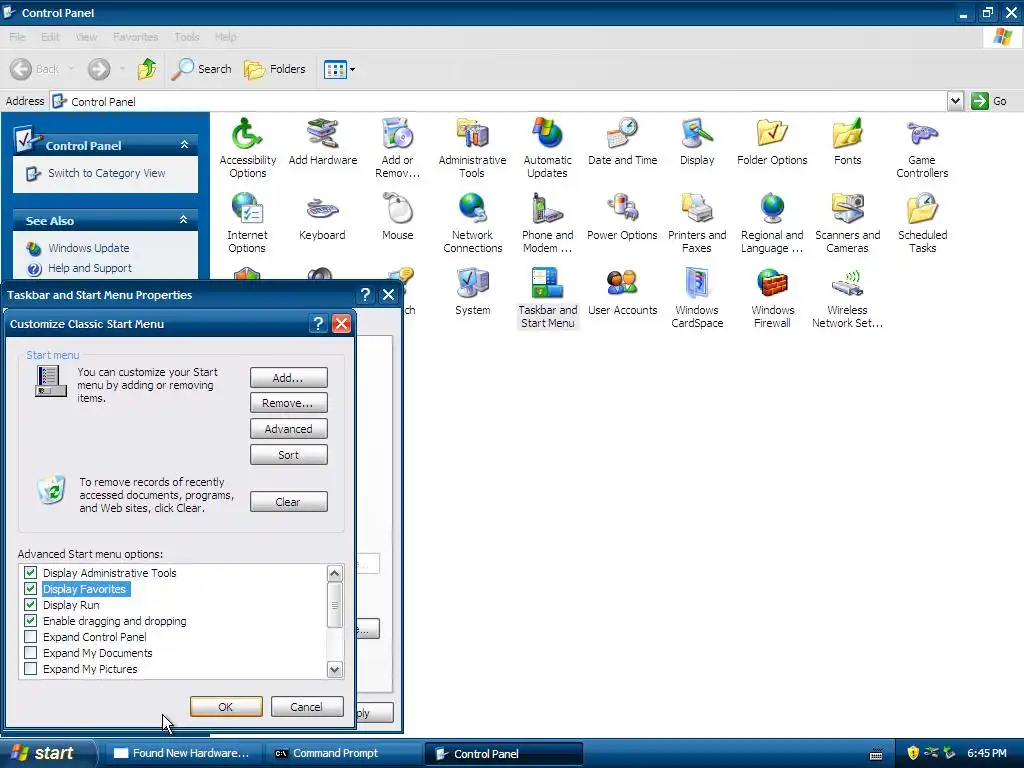Uncheck Display Administrative Tools option

[x=30, y=573]
